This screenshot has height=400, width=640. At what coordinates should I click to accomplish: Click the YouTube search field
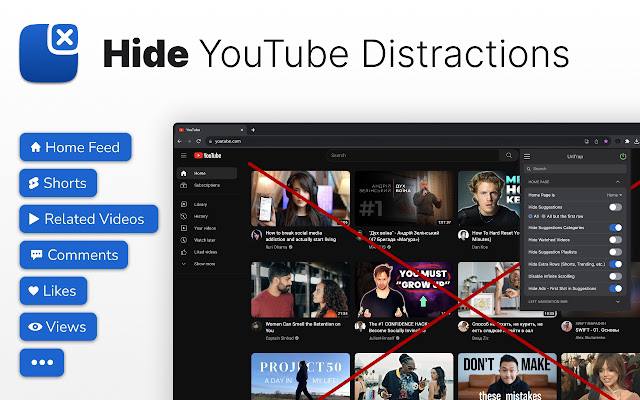pyautogui.click(x=412, y=155)
